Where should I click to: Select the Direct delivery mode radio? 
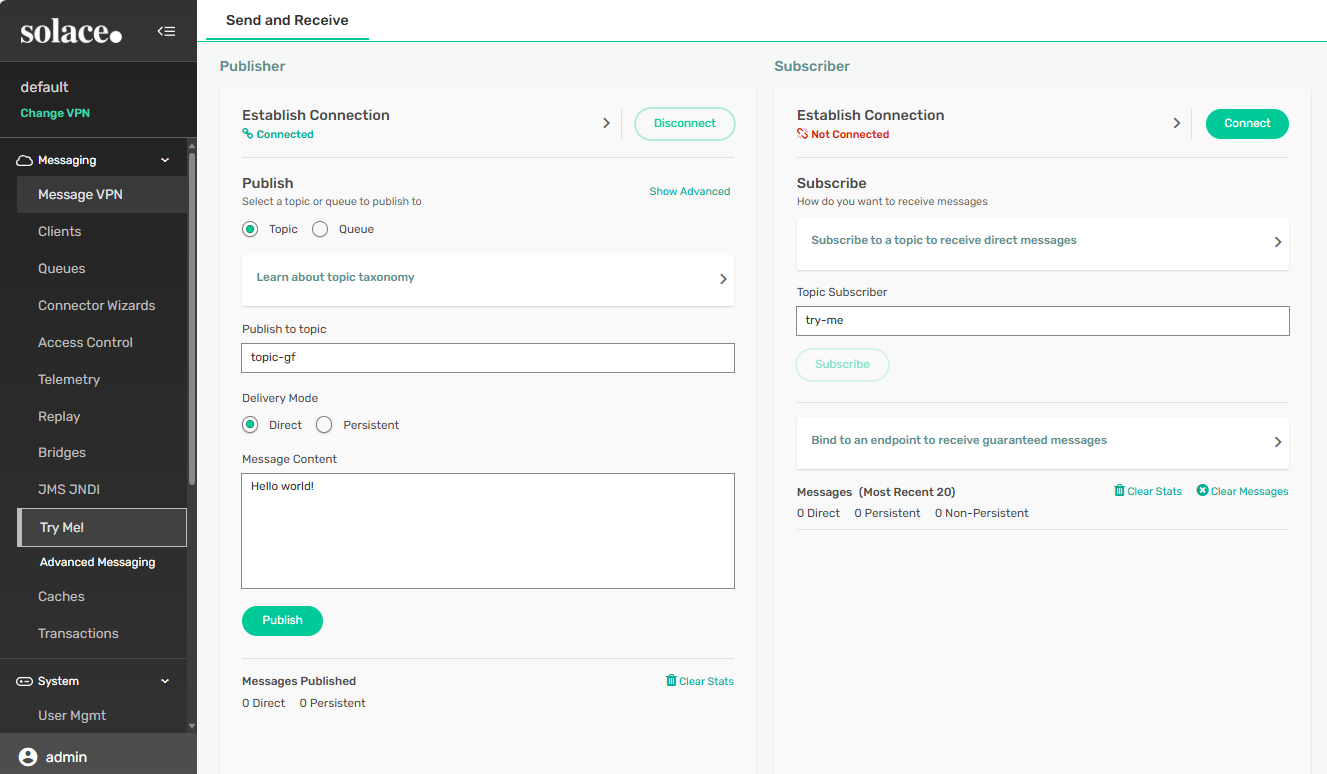(x=250, y=425)
